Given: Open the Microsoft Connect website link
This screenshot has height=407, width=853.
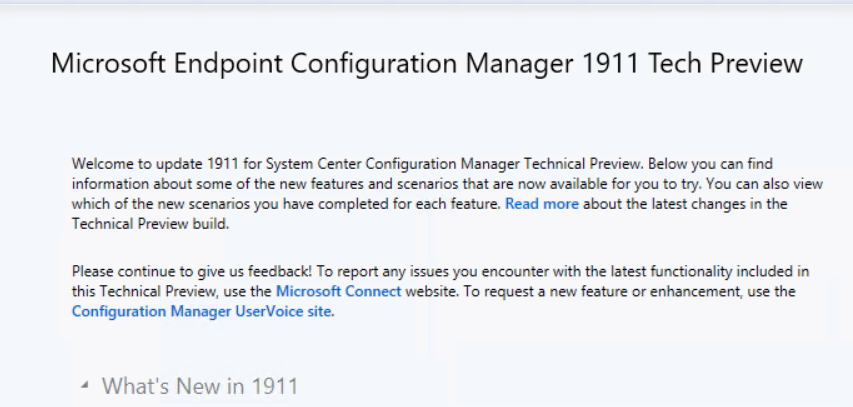Looking at the screenshot, I should pyautogui.click(x=338, y=291).
